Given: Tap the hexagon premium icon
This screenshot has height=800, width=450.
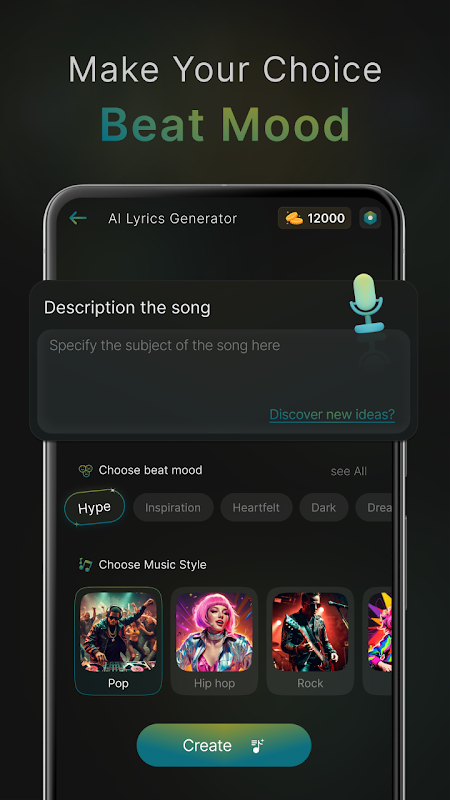Looking at the screenshot, I should point(370,218).
